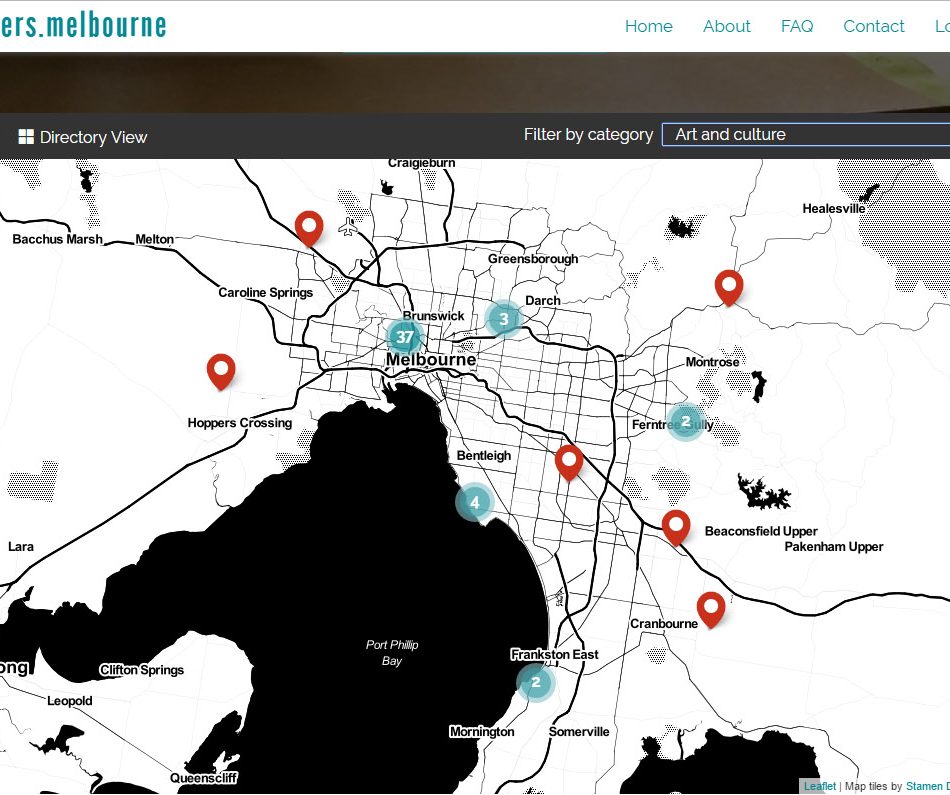Expand the 37 cluster marker at Melbourne

[404, 337]
